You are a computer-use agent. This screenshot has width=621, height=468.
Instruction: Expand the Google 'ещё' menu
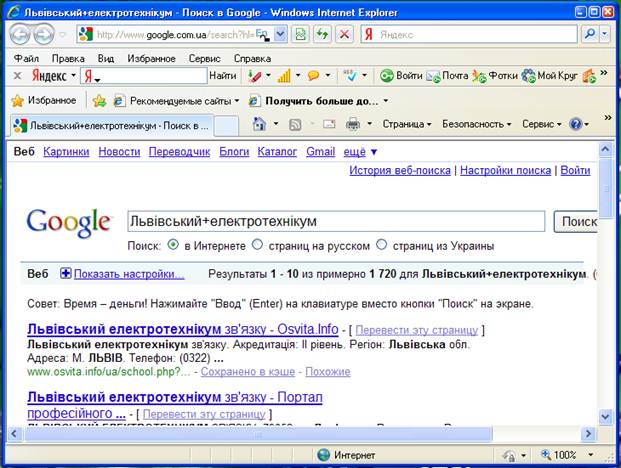(x=360, y=152)
